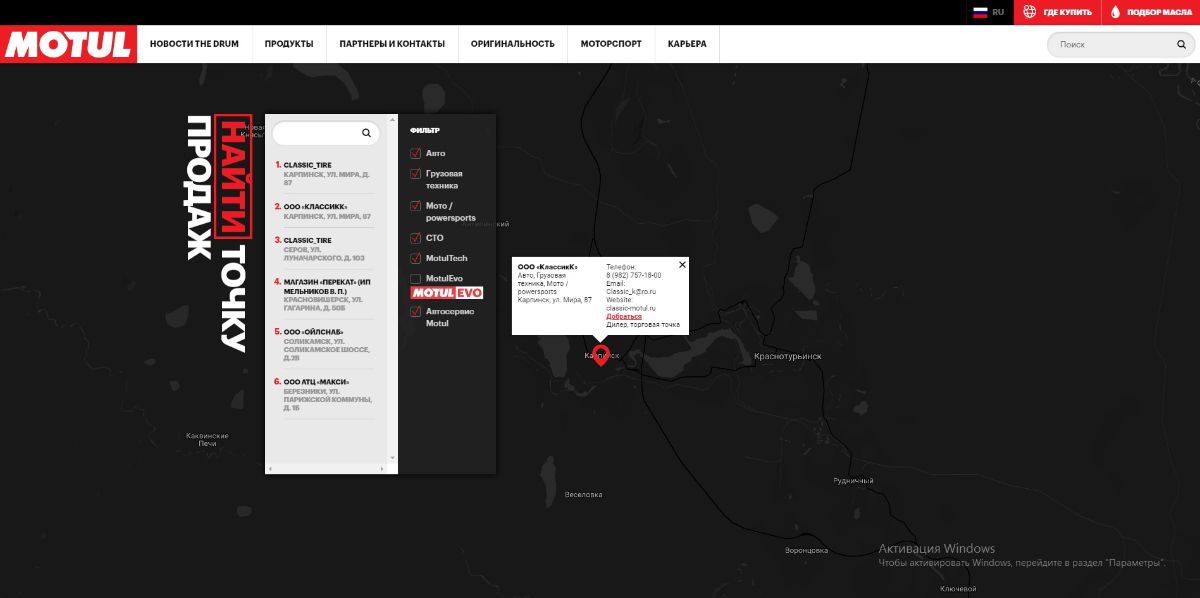Select ООО АТЦ «МАКСИ» in the dealer list
1200x598 pixels.
pos(323,395)
